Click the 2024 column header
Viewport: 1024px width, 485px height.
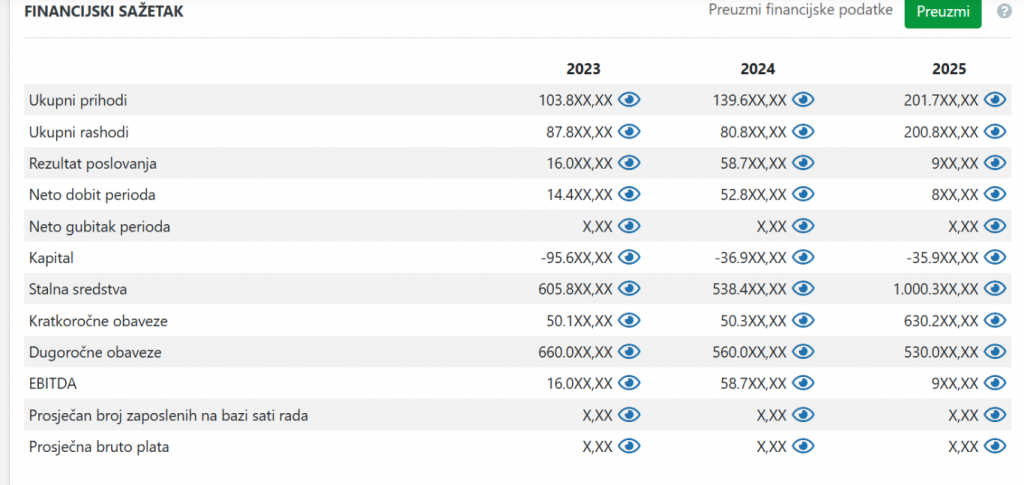tap(757, 69)
